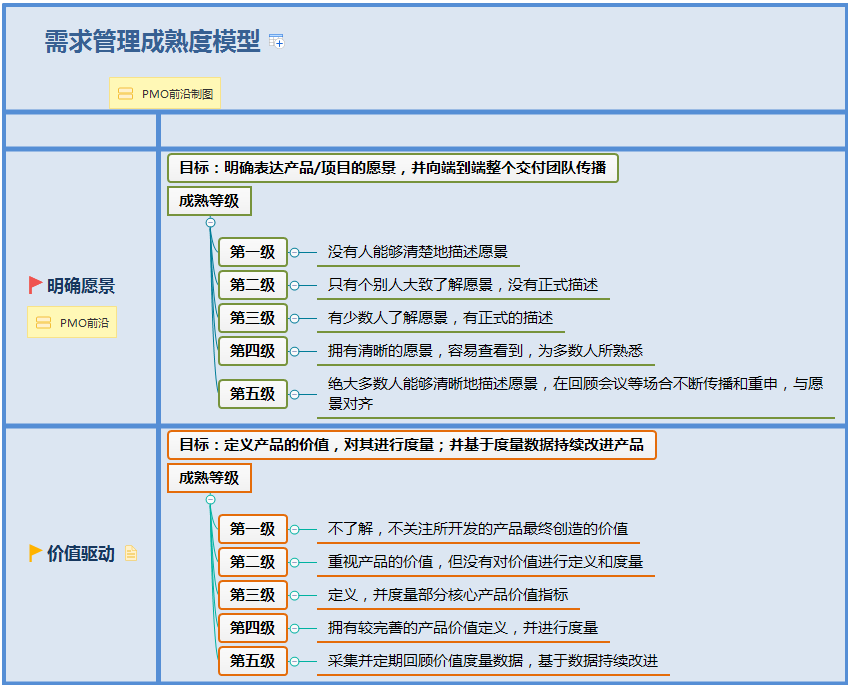
Task: Select text 只有个别人大致了解愿景，没有正式描述
Action: [x=463, y=285]
